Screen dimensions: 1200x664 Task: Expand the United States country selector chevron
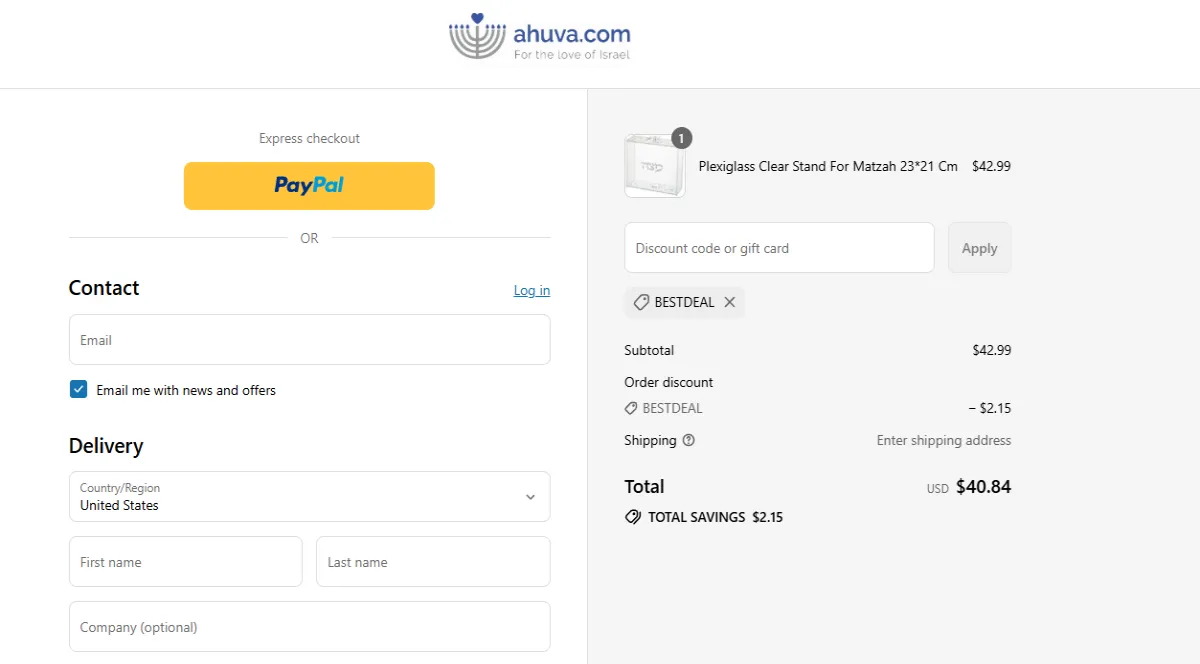pos(531,496)
